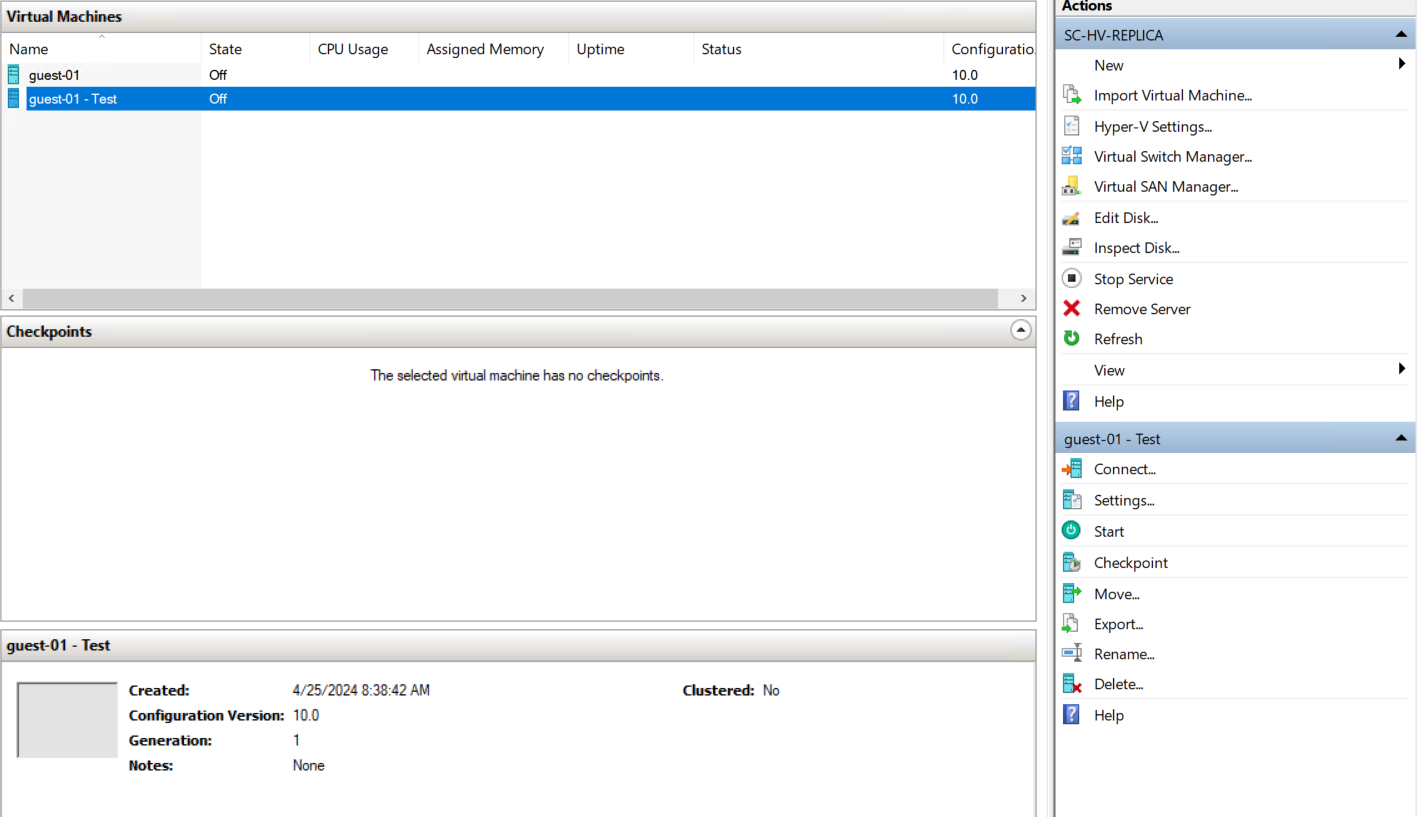Open Virtual SAN Manager... action
Image resolution: width=1417 pixels, height=817 pixels.
pos(1166,186)
